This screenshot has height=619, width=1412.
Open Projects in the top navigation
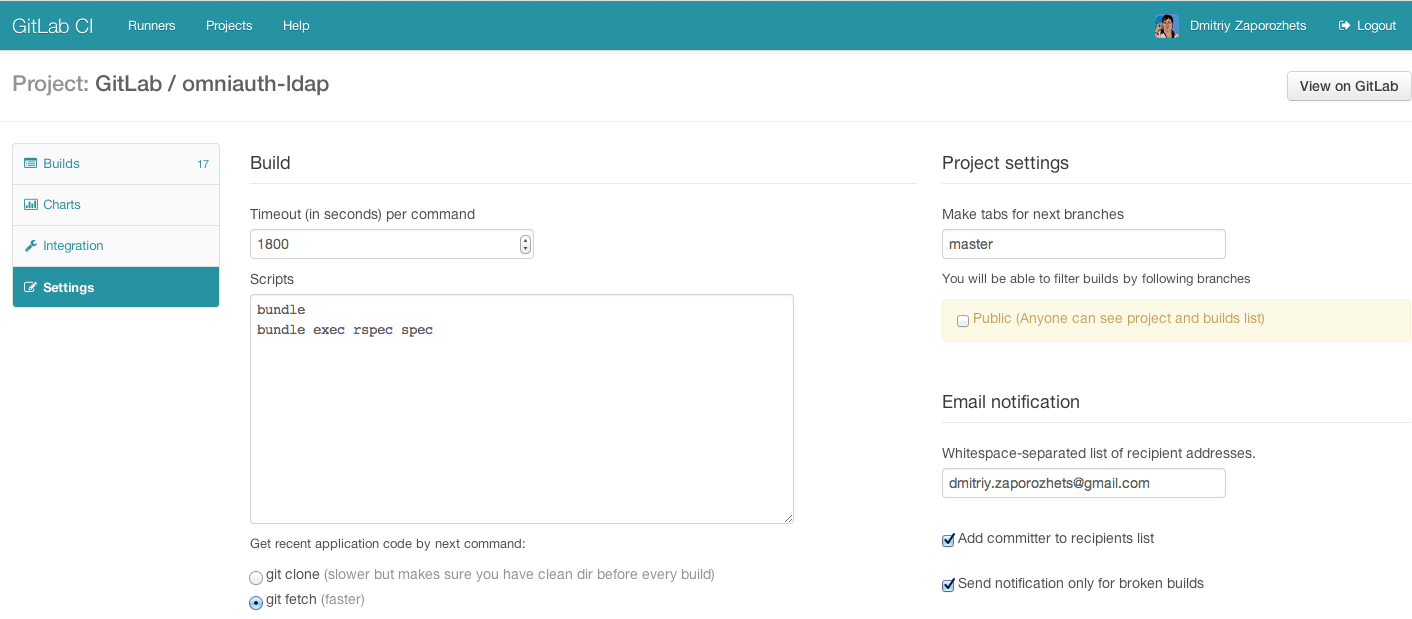tap(229, 26)
